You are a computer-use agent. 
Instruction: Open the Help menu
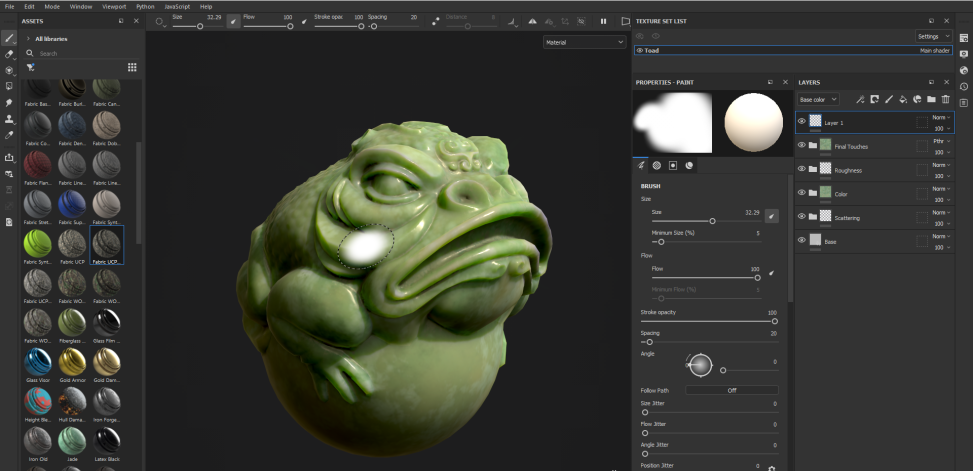206,6
